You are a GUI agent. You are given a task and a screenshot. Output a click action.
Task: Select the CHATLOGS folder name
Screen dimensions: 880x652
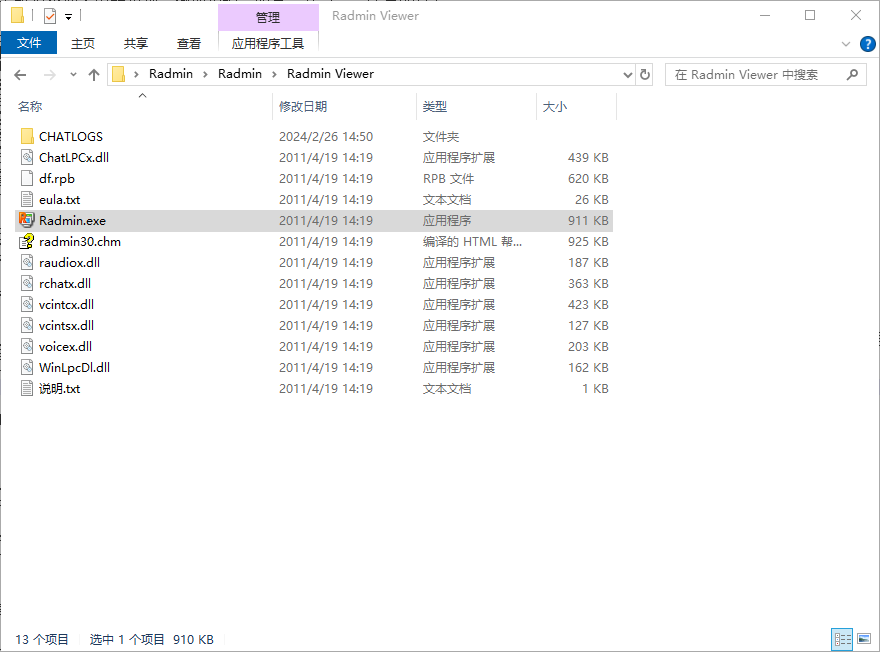click(x=71, y=136)
